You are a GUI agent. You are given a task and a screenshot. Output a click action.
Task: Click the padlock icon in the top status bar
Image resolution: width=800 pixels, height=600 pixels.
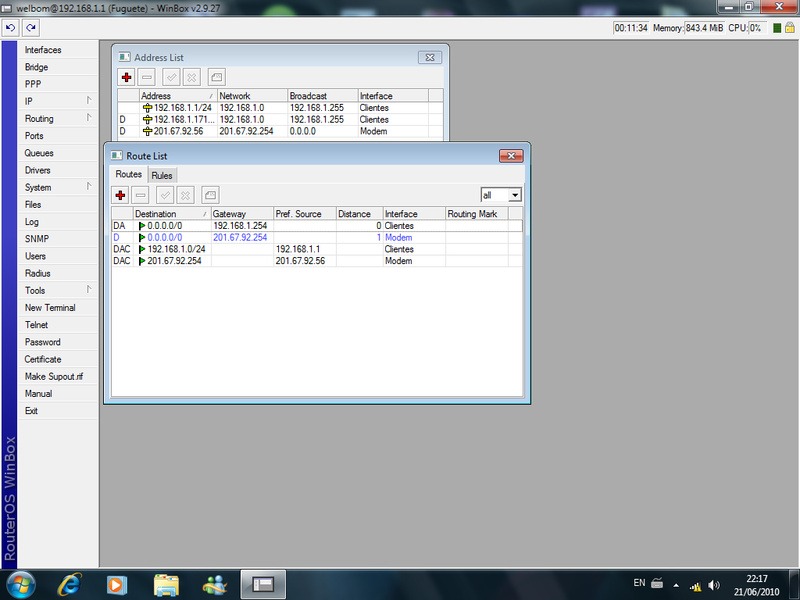tap(790, 28)
